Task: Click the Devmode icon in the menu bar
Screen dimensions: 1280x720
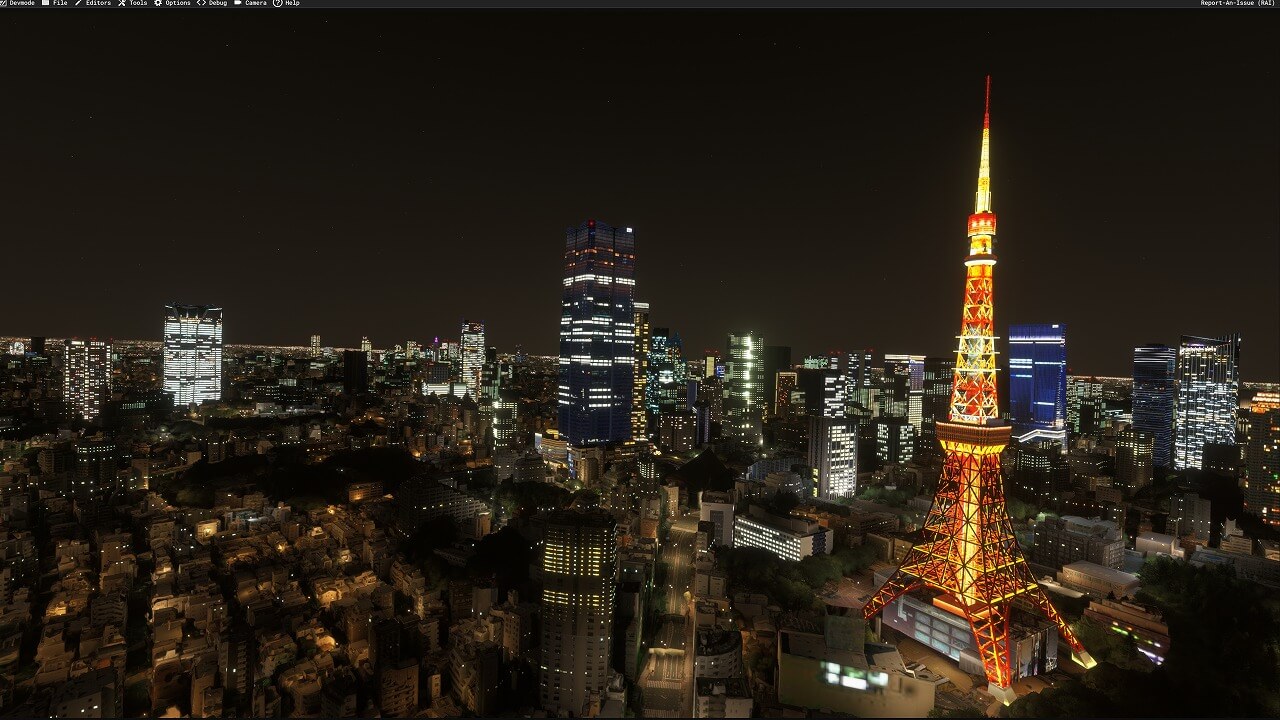Action: pos(3,3)
